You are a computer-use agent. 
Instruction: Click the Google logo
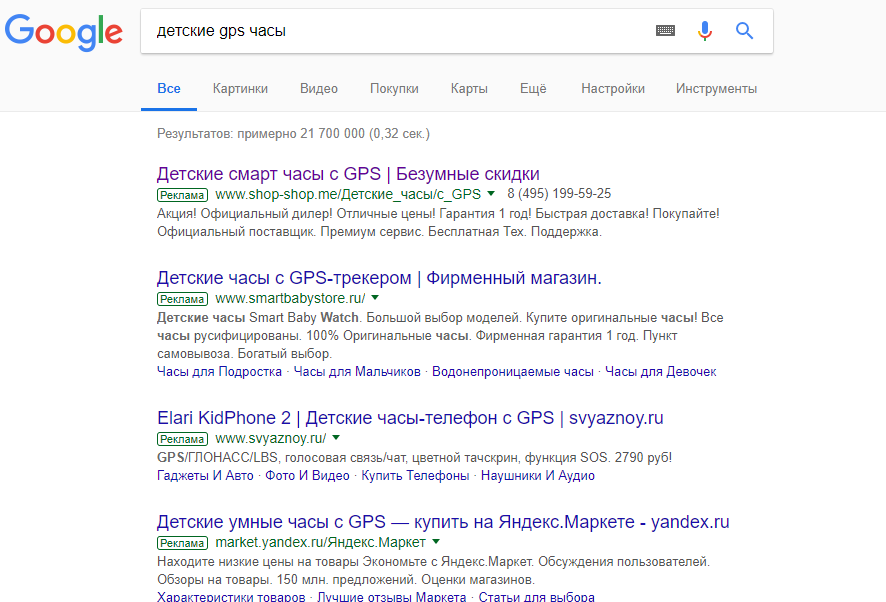(x=63, y=31)
